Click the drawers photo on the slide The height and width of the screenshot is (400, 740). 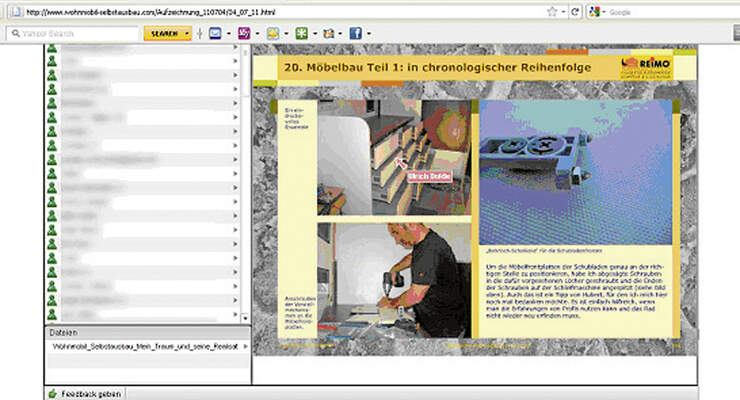[x=394, y=158]
